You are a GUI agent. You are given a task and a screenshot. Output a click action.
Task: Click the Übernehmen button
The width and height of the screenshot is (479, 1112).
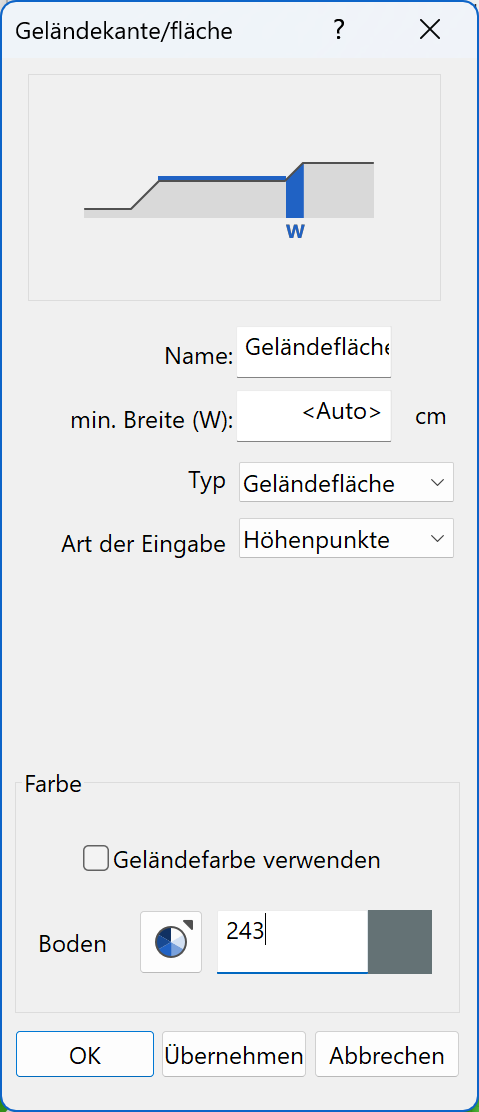[234, 1055]
